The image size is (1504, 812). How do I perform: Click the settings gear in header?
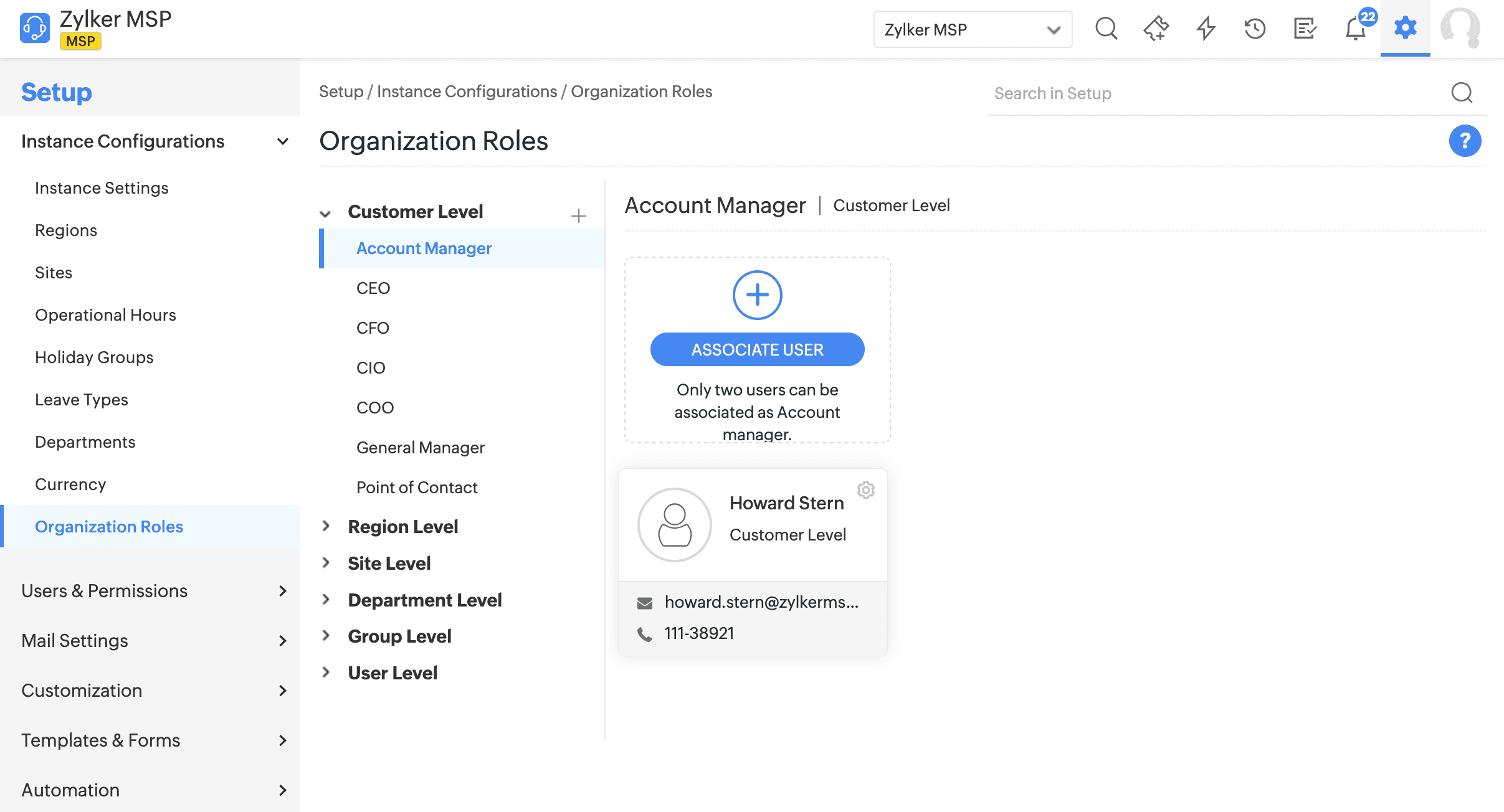[1405, 28]
